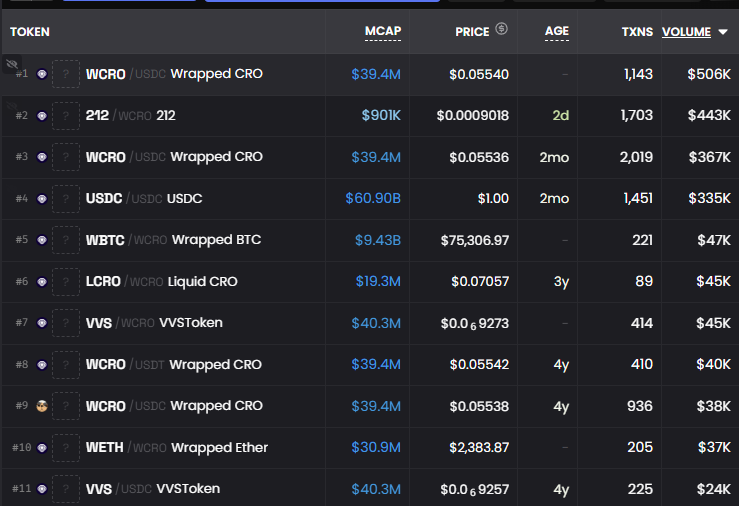Image resolution: width=739 pixels, height=506 pixels.
Task: Click the $0.07057 price cell
Action: click(x=480, y=281)
